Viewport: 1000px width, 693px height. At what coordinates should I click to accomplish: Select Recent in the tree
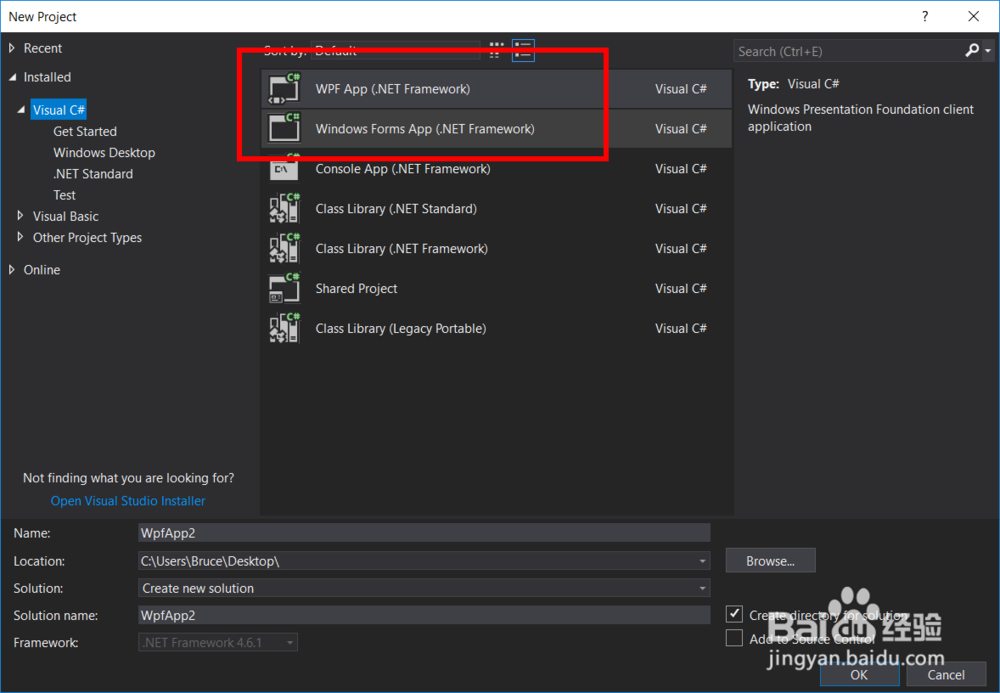click(x=43, y=48)
